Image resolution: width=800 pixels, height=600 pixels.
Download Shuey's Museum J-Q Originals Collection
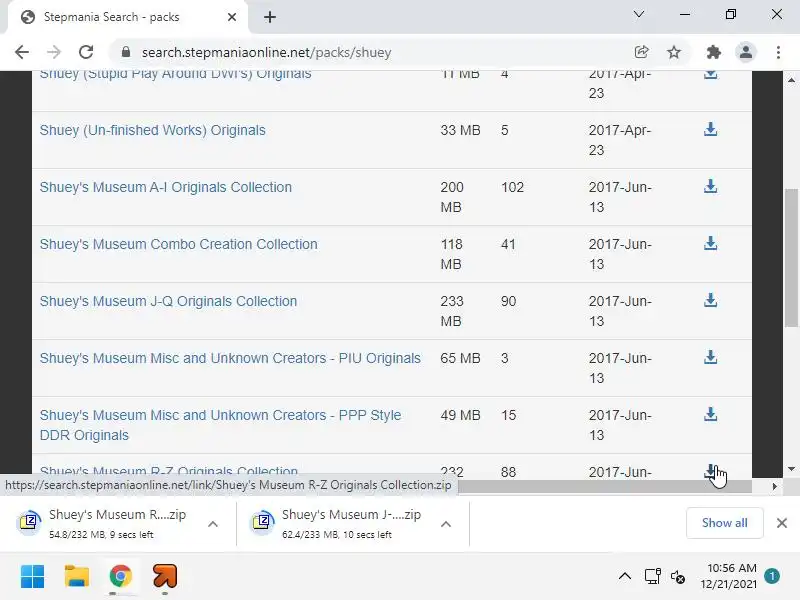(x=710, y=301)
